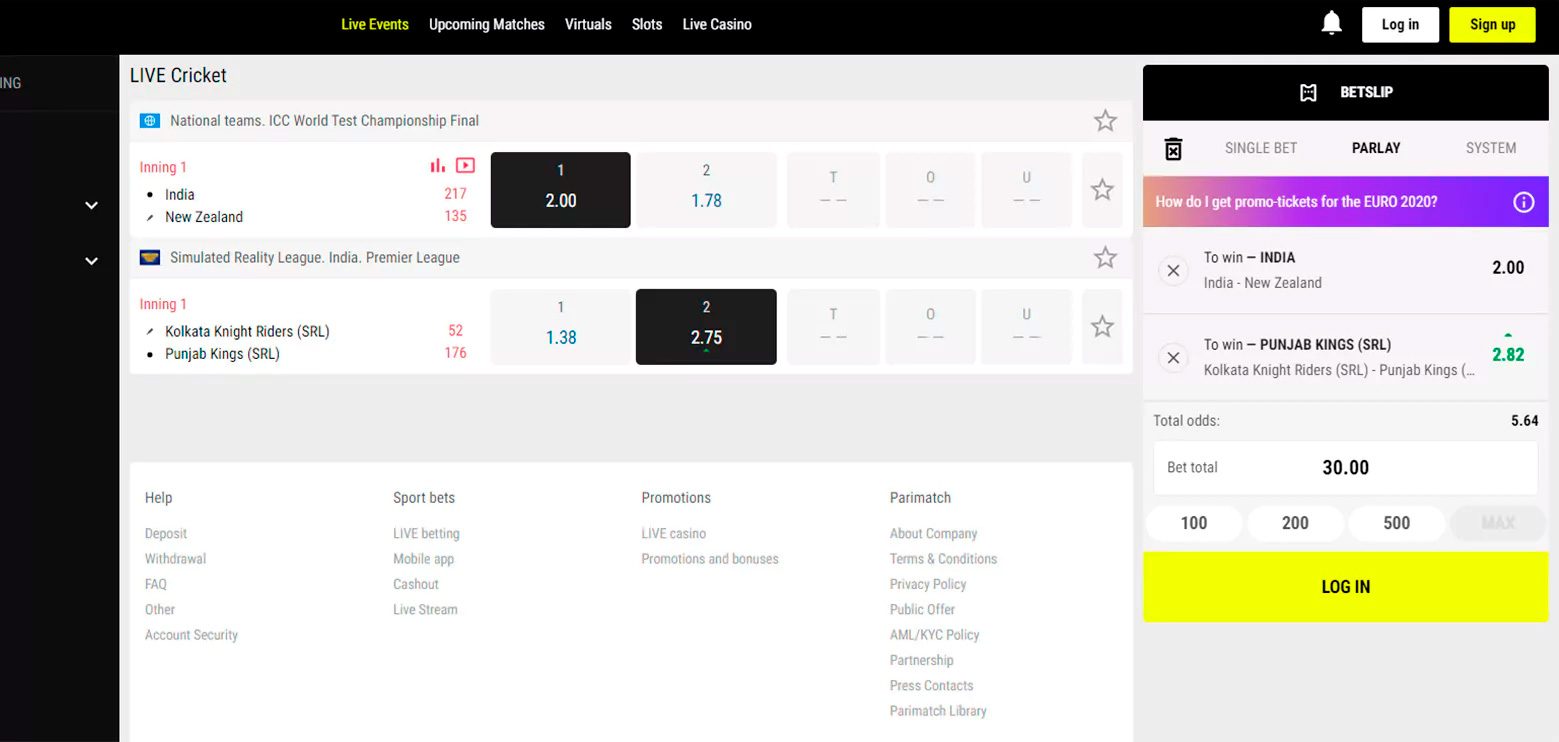The image size is (1559, 742).
Task: Open Live Casino from the top menu
Action: click(717, 24)
